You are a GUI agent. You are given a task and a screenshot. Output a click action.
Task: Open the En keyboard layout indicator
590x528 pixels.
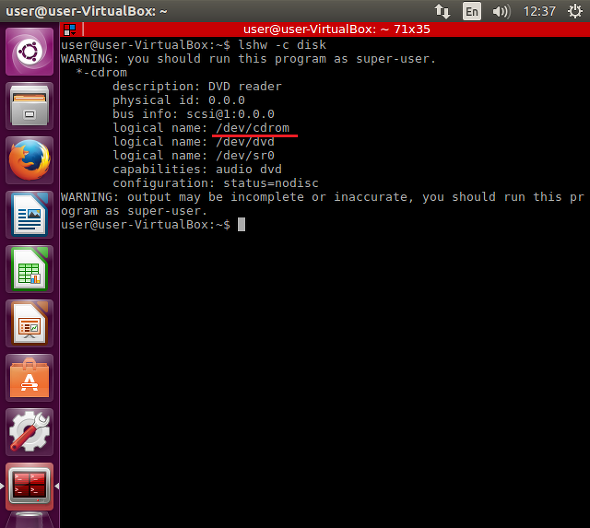coord(472,11)
